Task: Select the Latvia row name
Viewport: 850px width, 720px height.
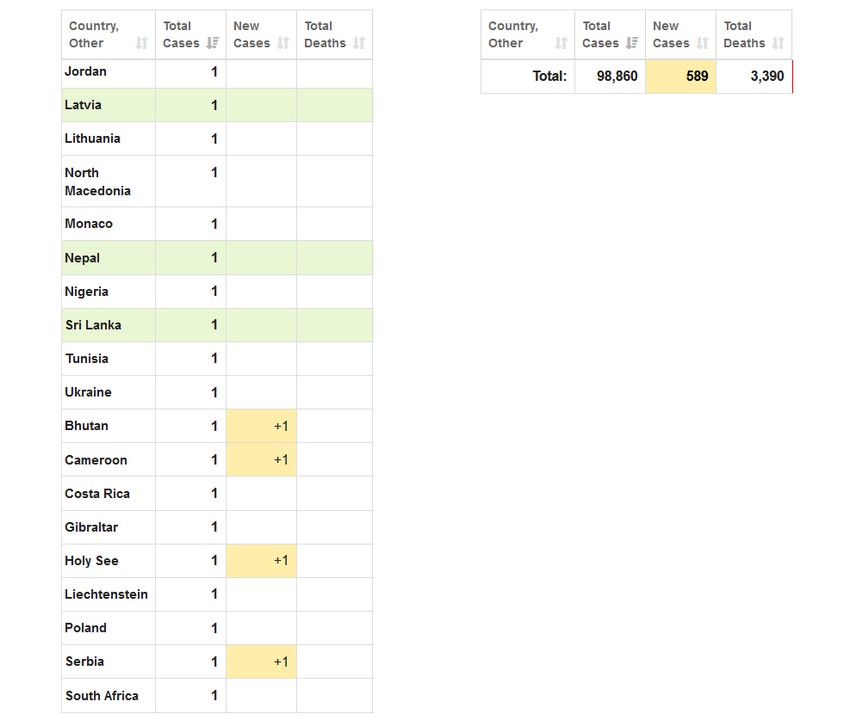Action: 83,105
